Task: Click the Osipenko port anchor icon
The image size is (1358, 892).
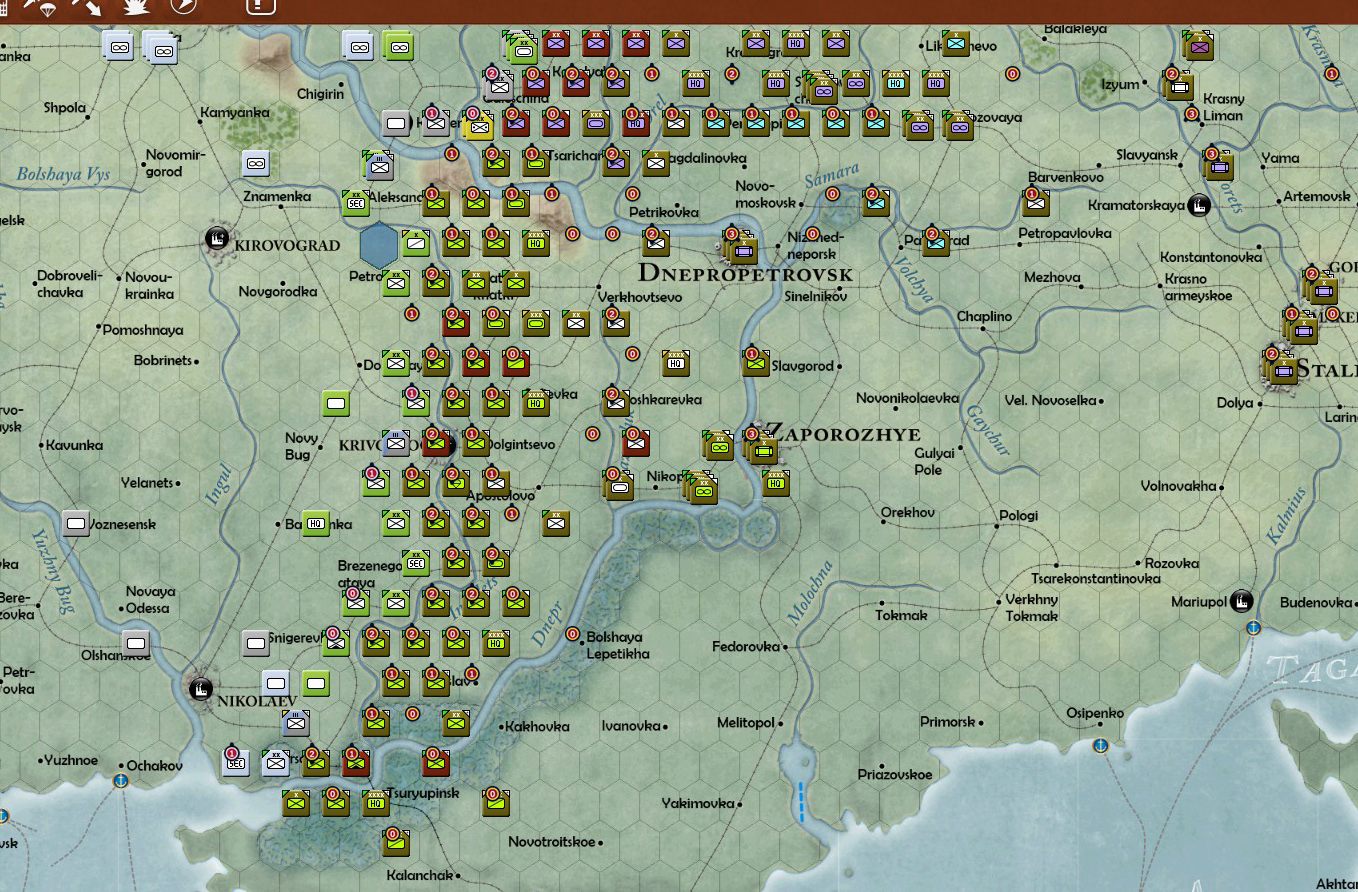Action: [x=1100, y=745]
